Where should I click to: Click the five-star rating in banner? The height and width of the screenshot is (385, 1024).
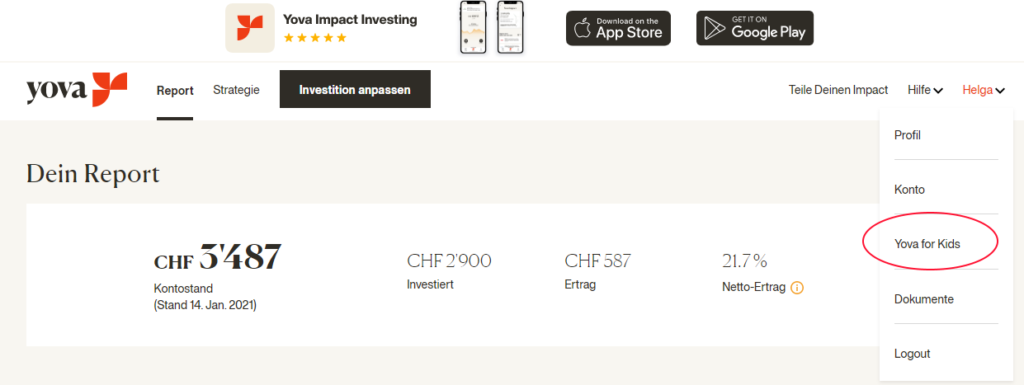coord(315,38)
